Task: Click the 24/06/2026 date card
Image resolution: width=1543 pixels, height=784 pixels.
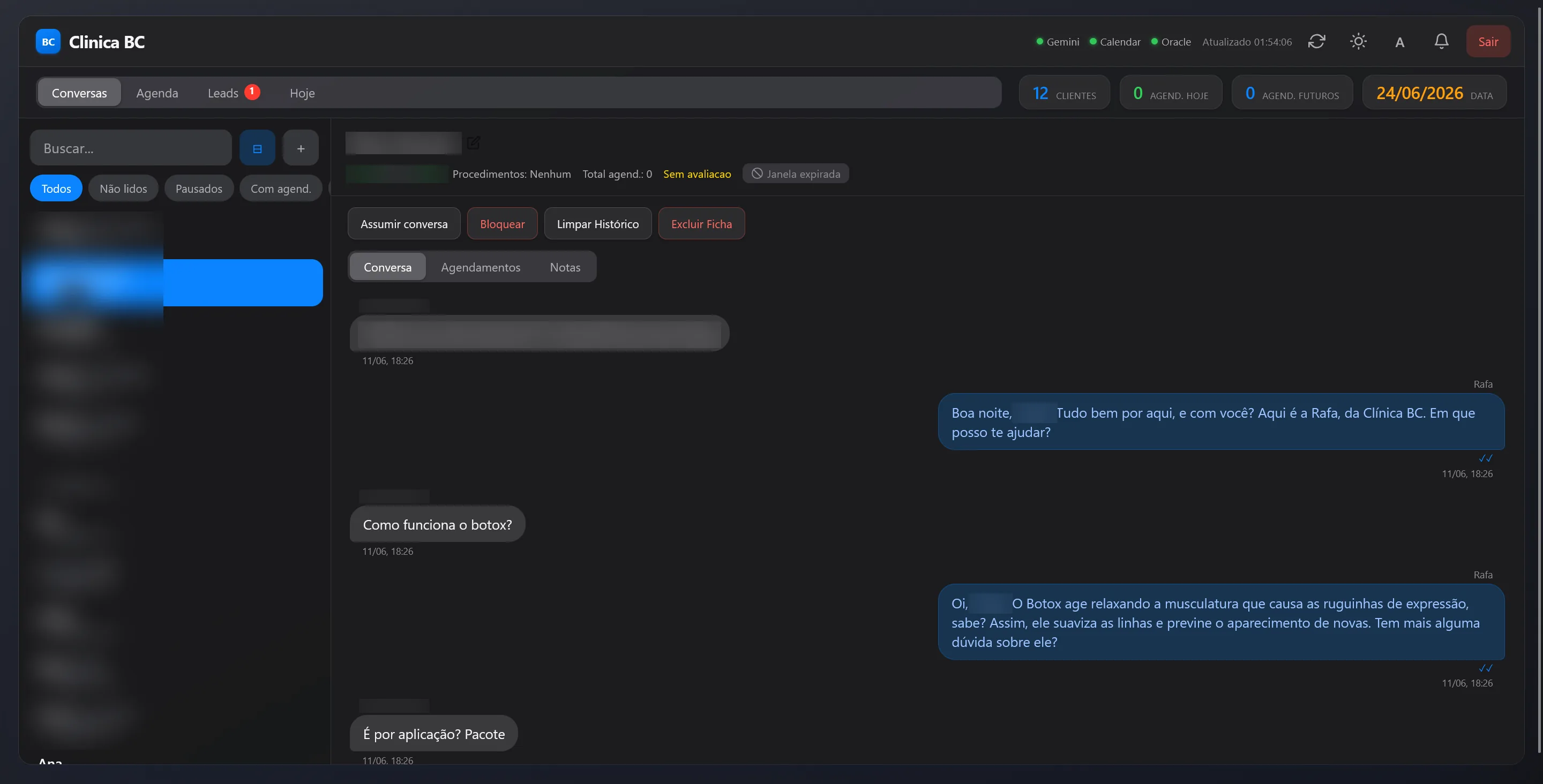Action: coord(1434,93)
